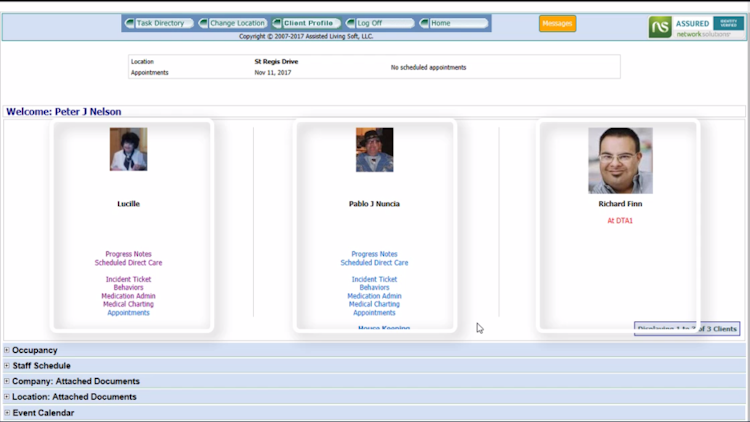Open Behaviors for Pablo J Nuncia
Image resolution: width=750 pixels, height=422 pixels.
click(x=375, y=288)
